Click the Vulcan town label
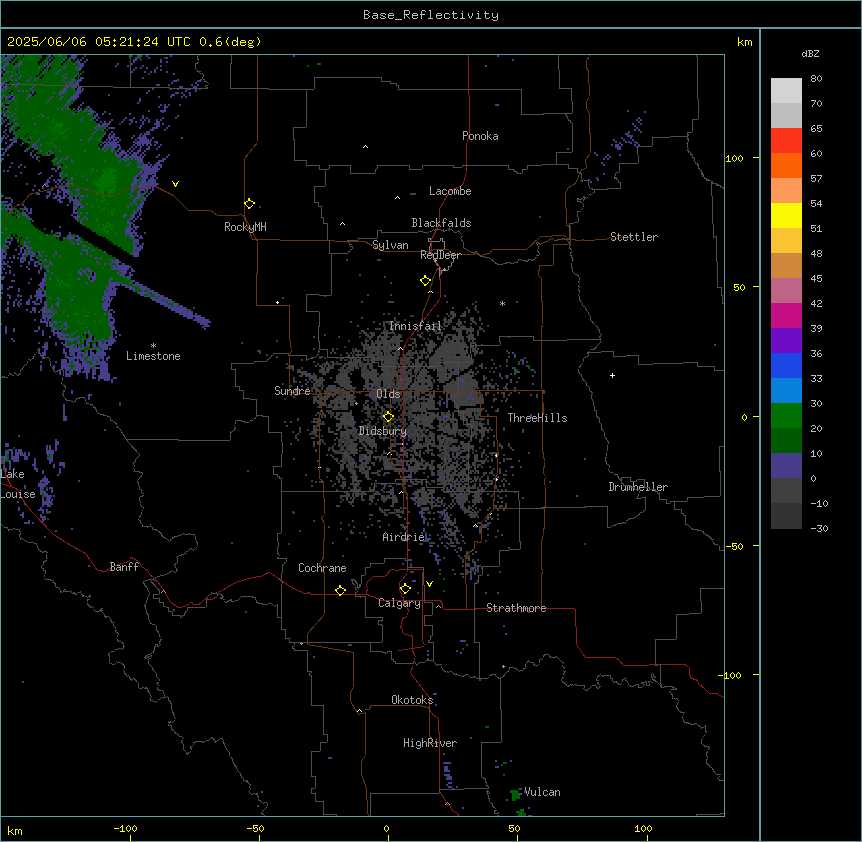862x842 pixels. pos(542,792)
